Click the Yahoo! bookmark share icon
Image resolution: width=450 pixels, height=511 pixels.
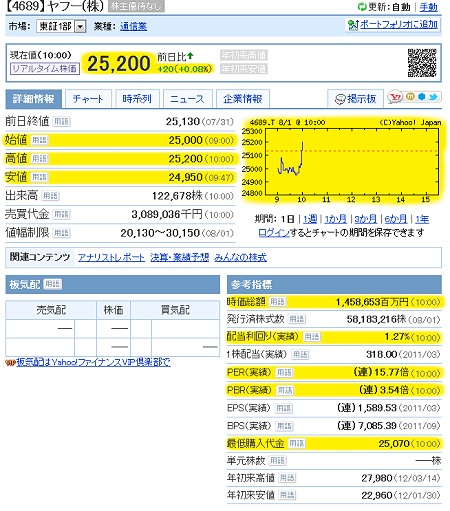(x=396, y=97)
